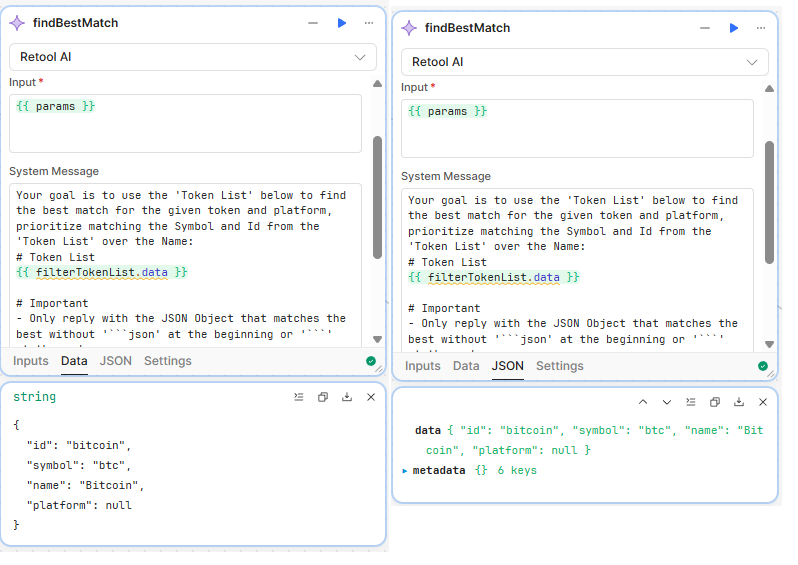The image size is (798, 565).
Task: Click filterTokenList.data expression in left block
Action: coord(102,273)
